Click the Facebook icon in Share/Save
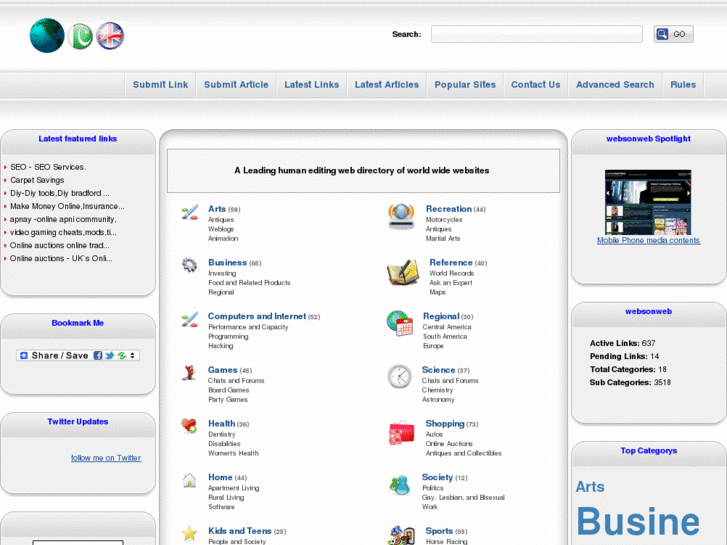 pos(98,355)
